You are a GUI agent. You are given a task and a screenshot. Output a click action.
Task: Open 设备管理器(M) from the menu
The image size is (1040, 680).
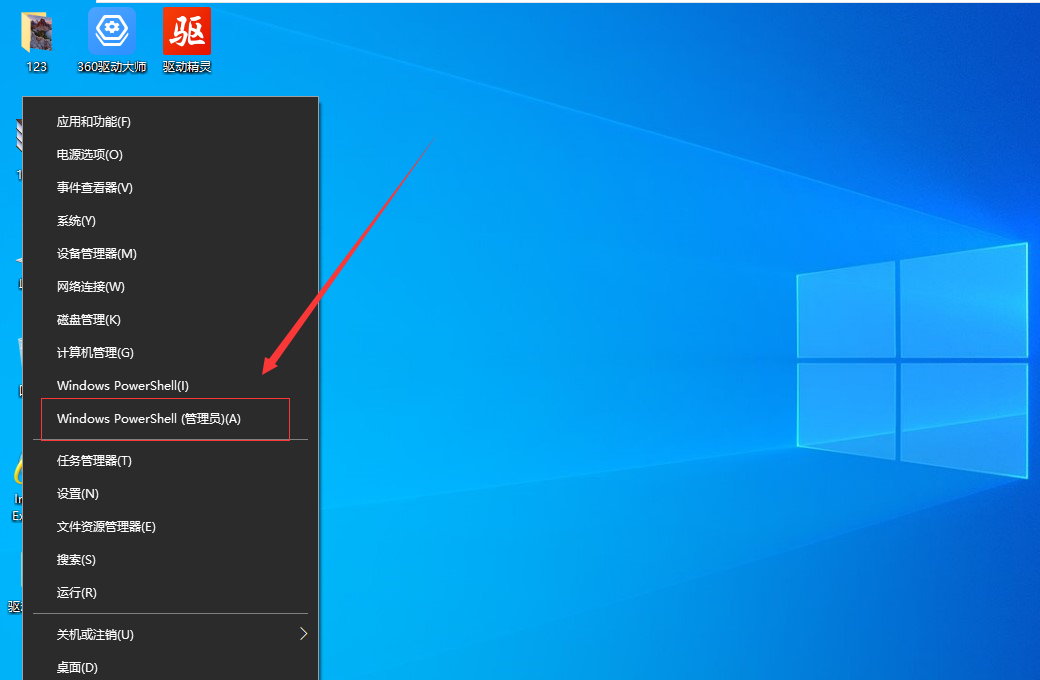[x=97, y=254]
